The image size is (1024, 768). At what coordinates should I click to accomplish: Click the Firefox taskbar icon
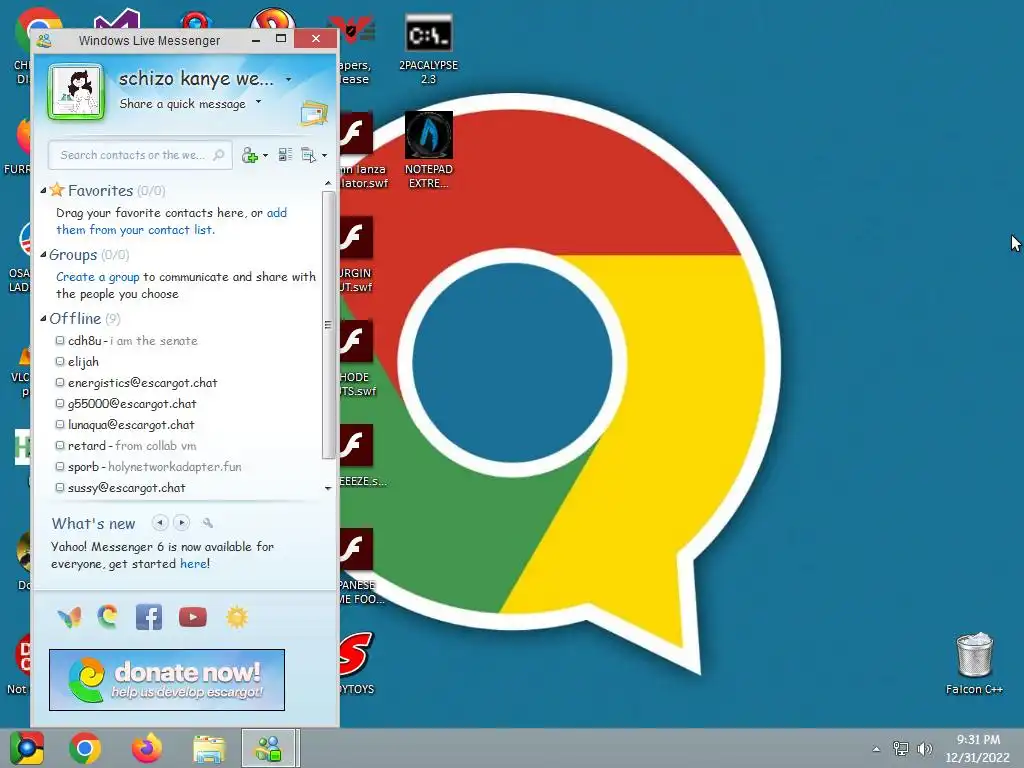point(147,748)
